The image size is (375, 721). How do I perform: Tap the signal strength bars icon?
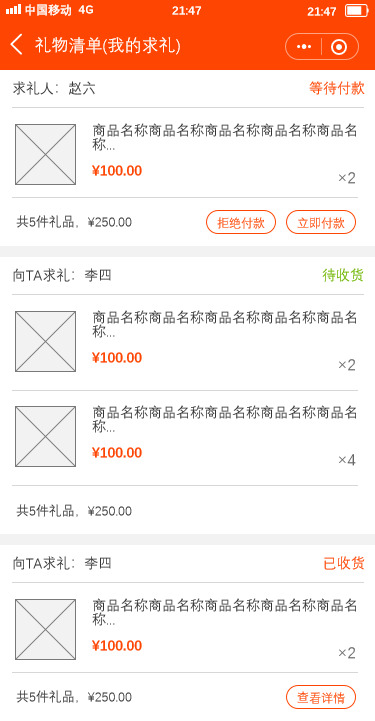13,10
